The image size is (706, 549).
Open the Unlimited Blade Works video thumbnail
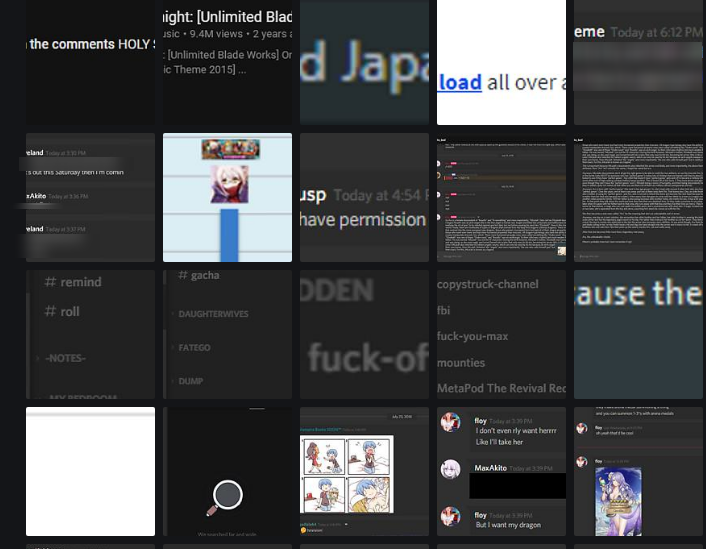click(x=227, y=62)
